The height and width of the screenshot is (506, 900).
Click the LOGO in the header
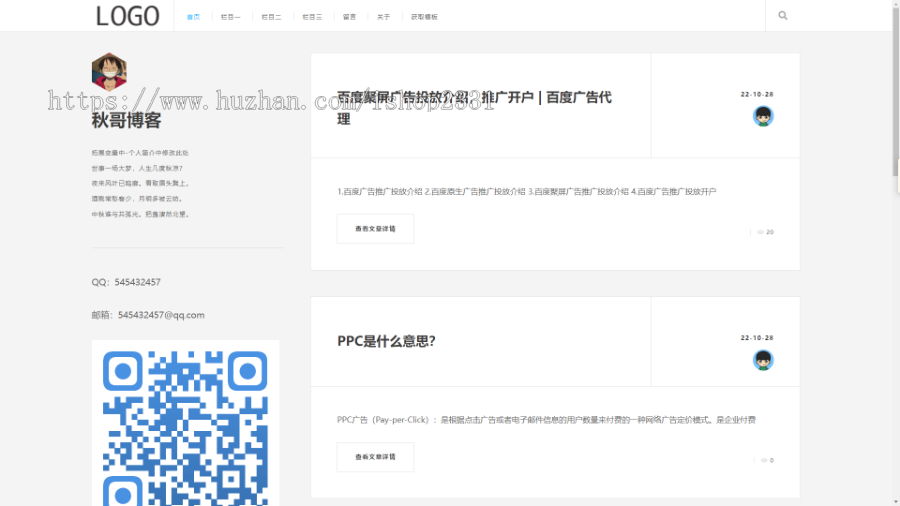[127, 16]
